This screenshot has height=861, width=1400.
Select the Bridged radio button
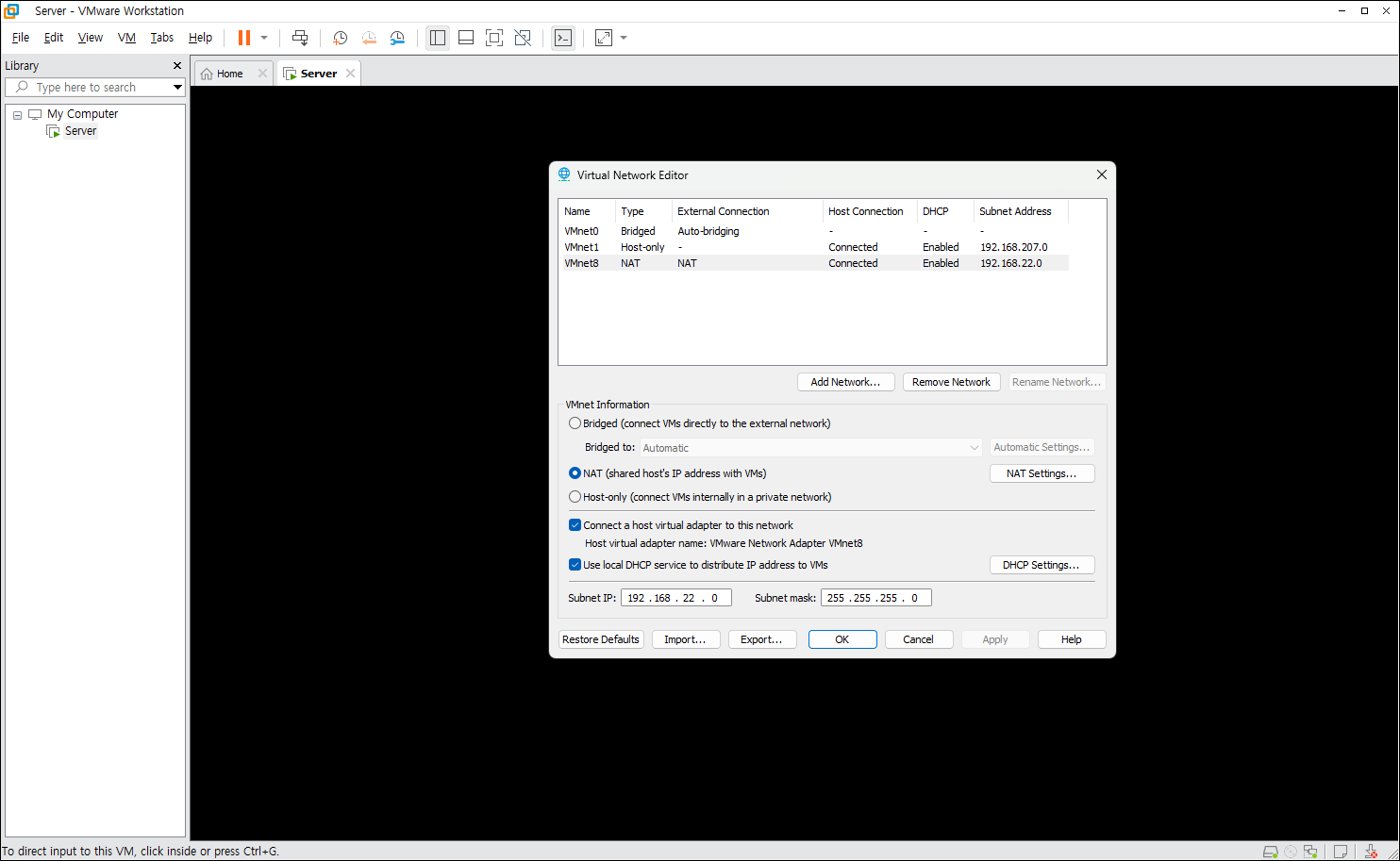[x=575, y=423]
